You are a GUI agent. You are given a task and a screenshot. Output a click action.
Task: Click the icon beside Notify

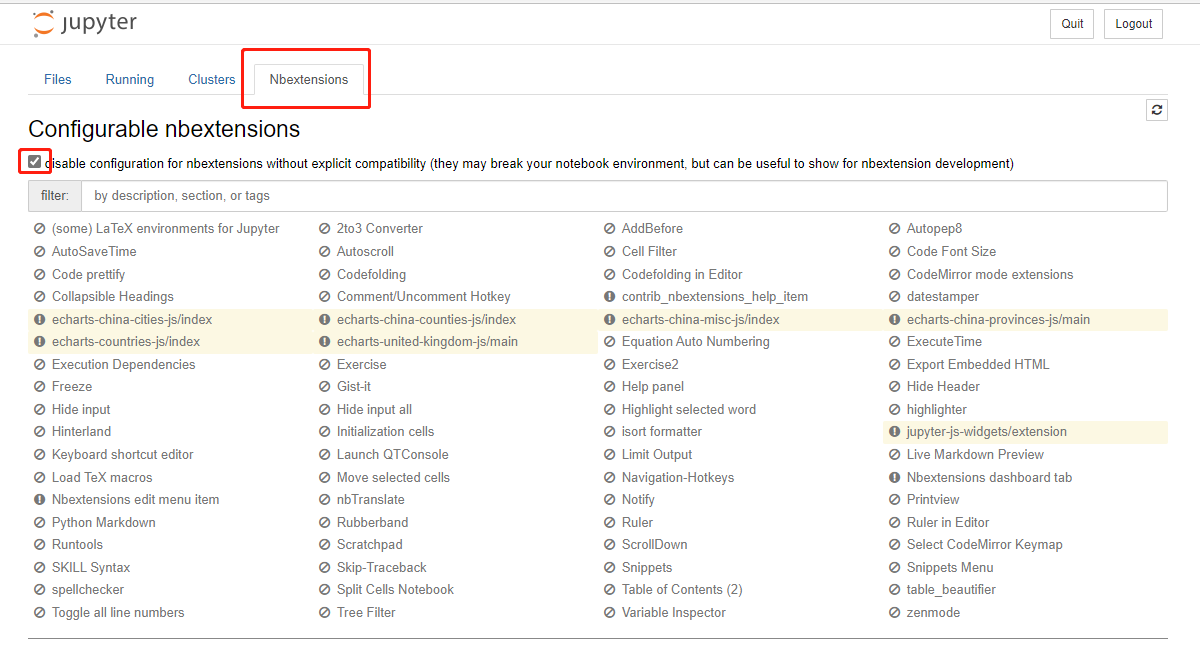point(610,500)
